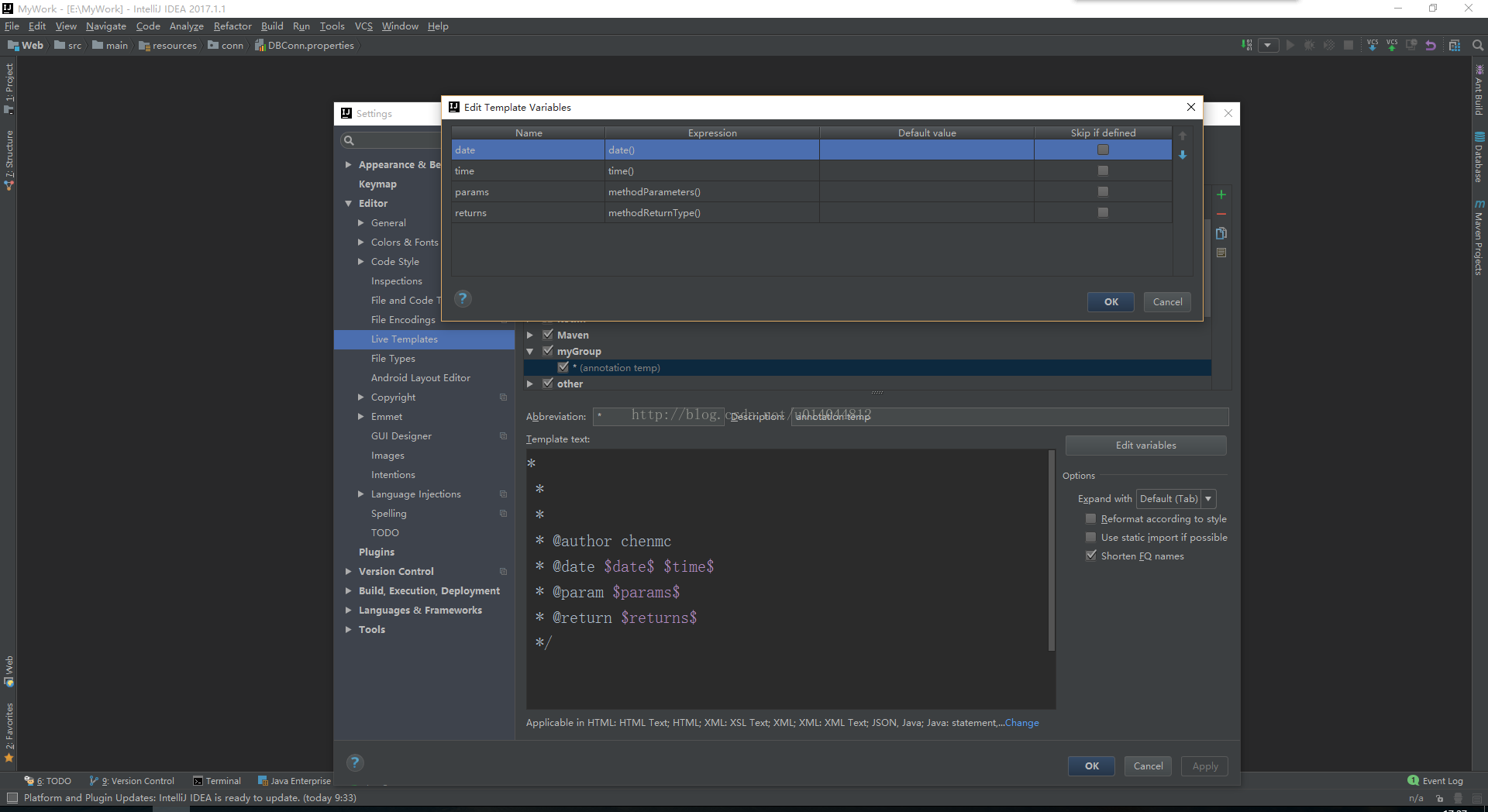
Task: Click the template Abbreviation input field
Action: (658, 417)
